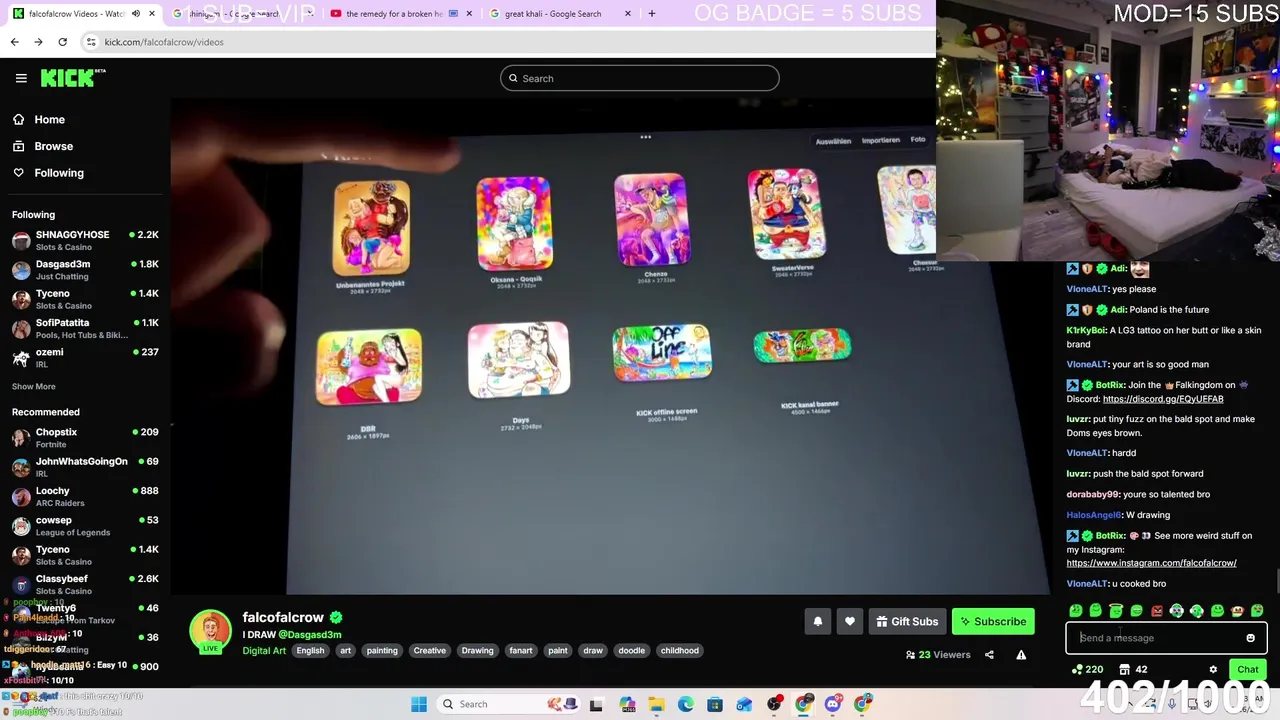This screenshot has height=720, width=1280.
Task: Go forward in browser history
Action: point(38,42)
